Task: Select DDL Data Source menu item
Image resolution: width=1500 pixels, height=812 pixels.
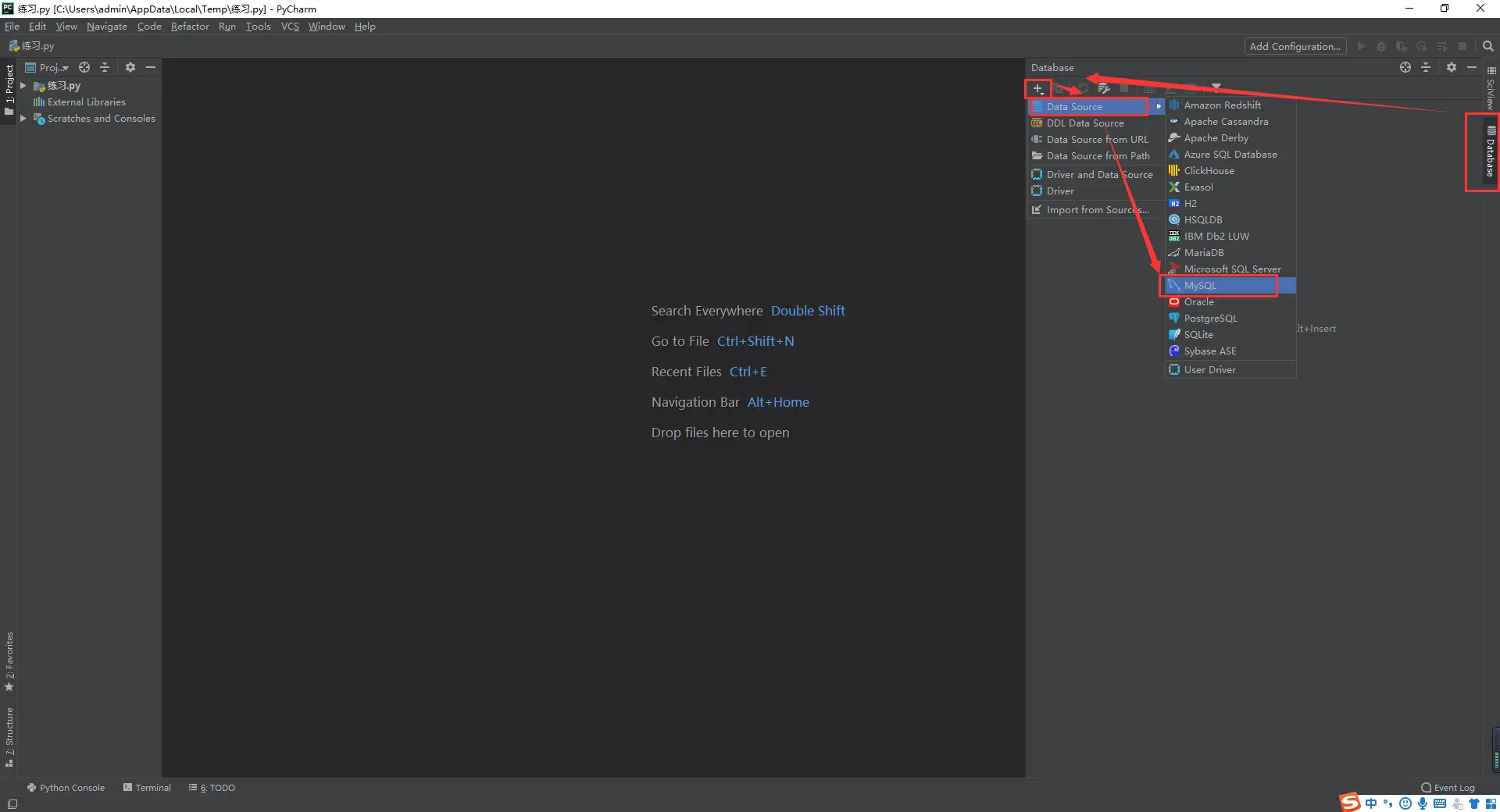Action: click(x=1097, y=123)
